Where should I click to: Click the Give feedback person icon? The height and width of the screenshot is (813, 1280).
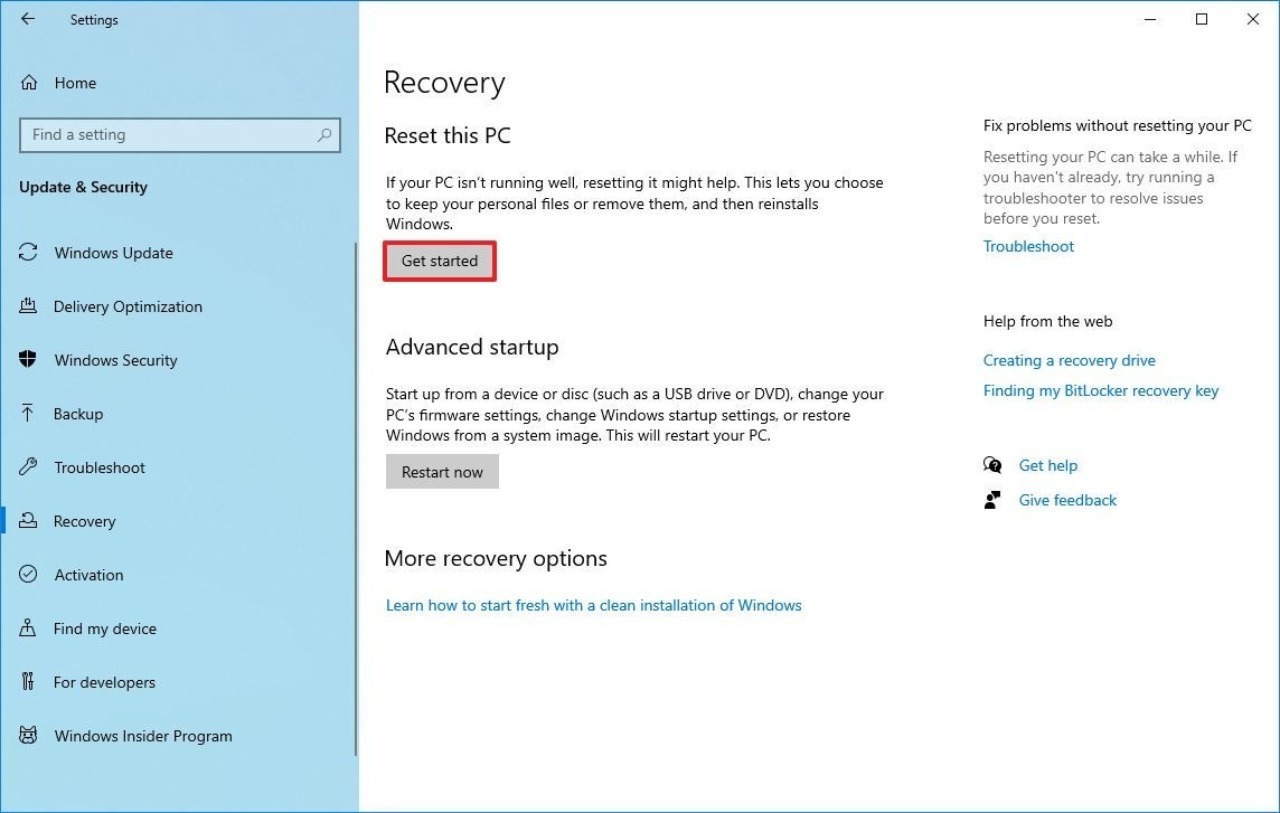click(x=993, y=500)
